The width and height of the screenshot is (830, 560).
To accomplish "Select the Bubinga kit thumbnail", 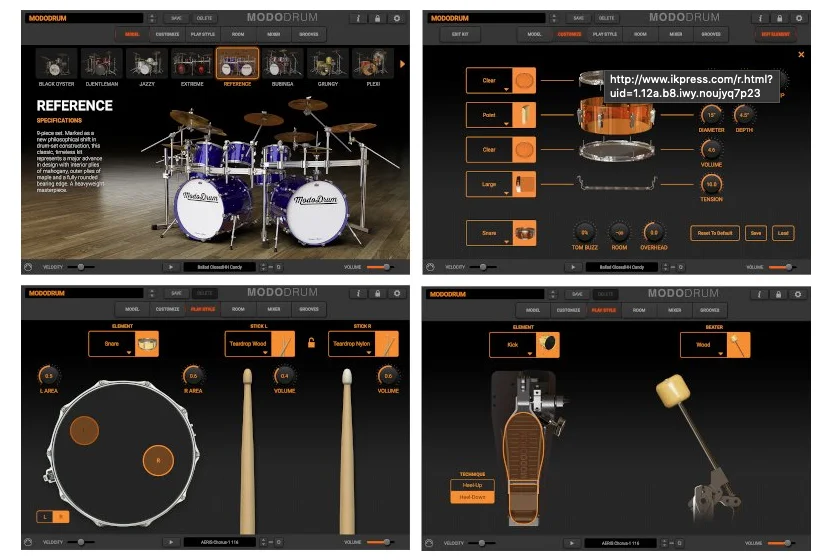I will coord(283,64).
